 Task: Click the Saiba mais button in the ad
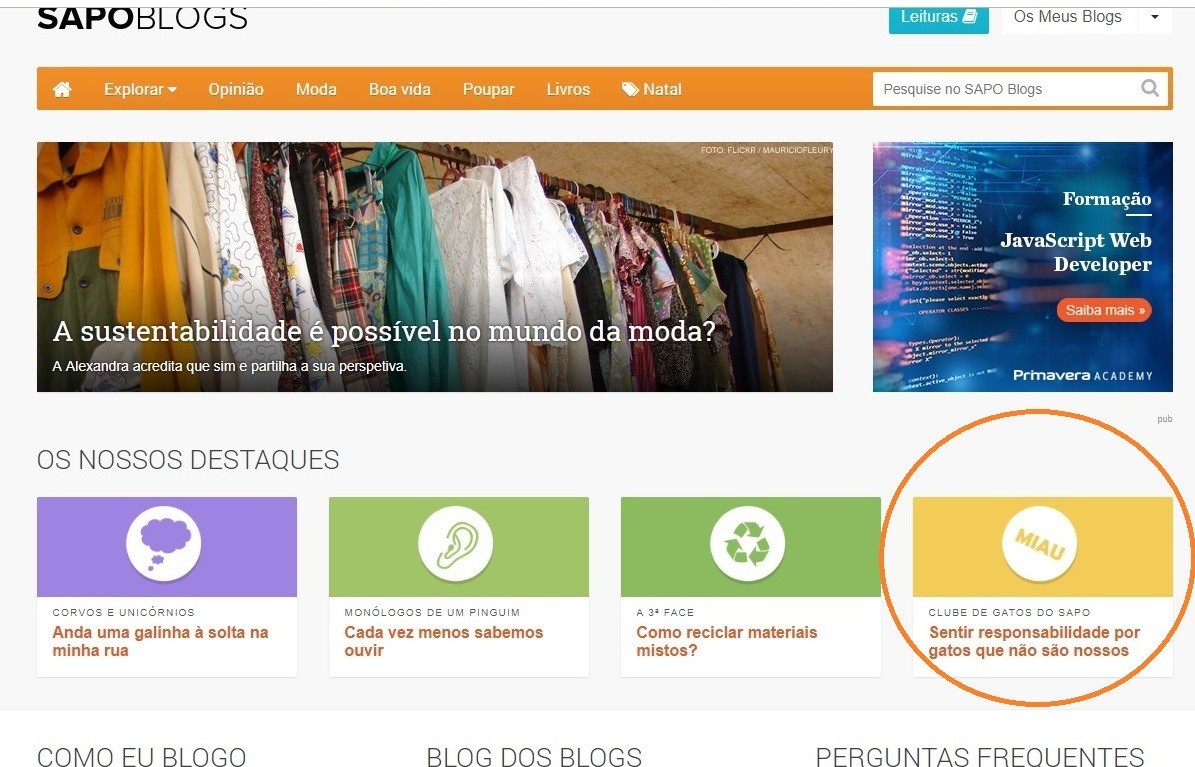point(1103,310)
